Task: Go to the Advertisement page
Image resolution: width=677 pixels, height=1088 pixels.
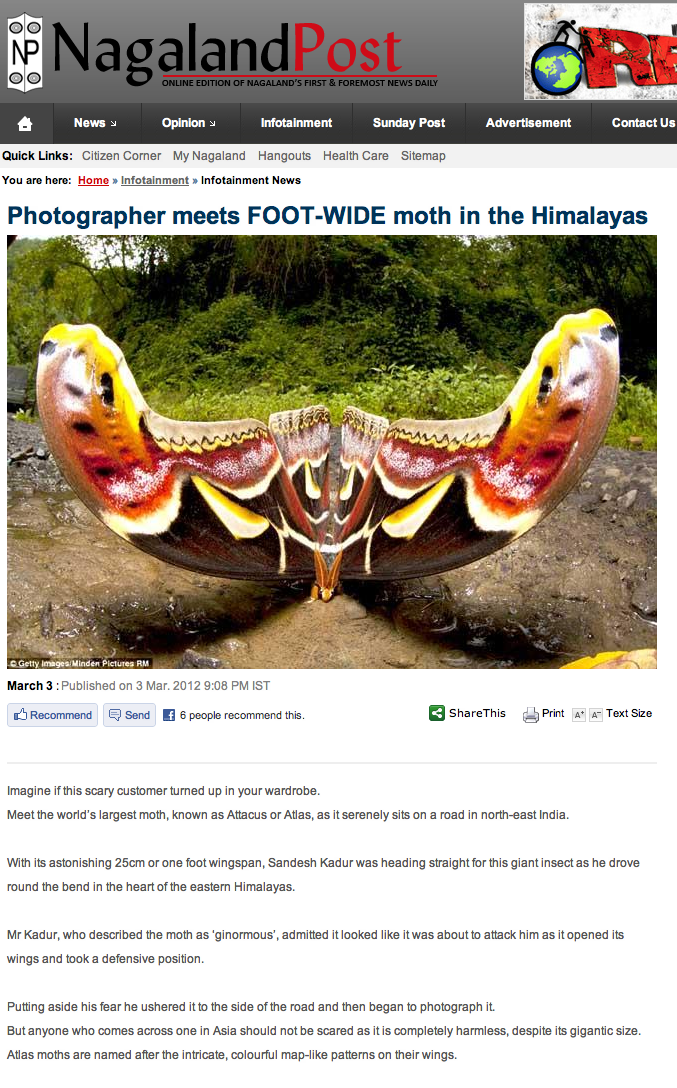Action: (x=528, y=123)
